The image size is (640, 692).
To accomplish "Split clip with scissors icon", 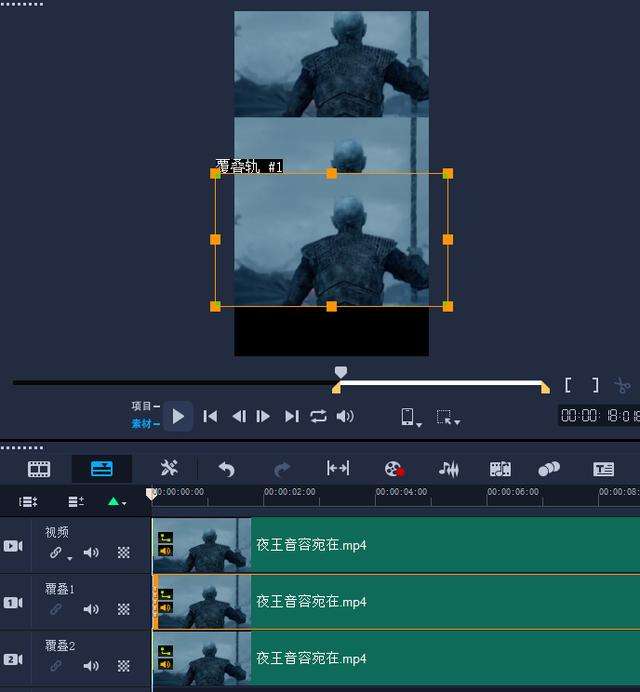I will click(622, 386).
